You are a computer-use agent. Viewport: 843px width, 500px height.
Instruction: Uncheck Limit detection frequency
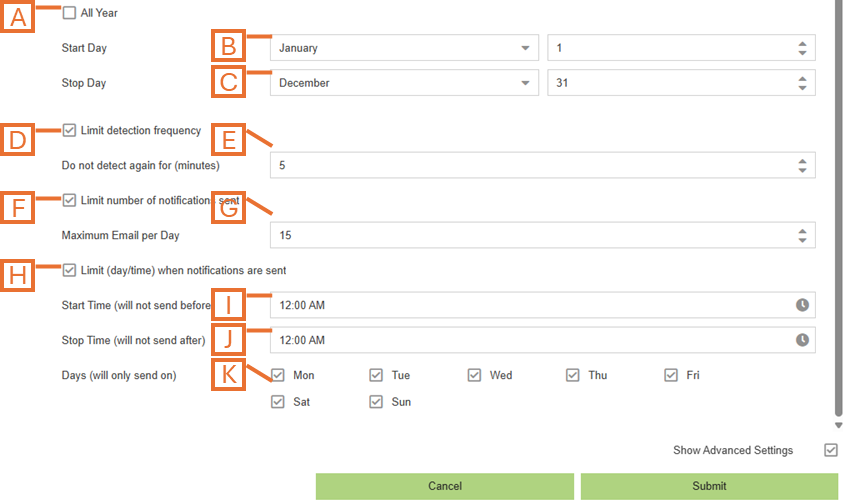69,130
